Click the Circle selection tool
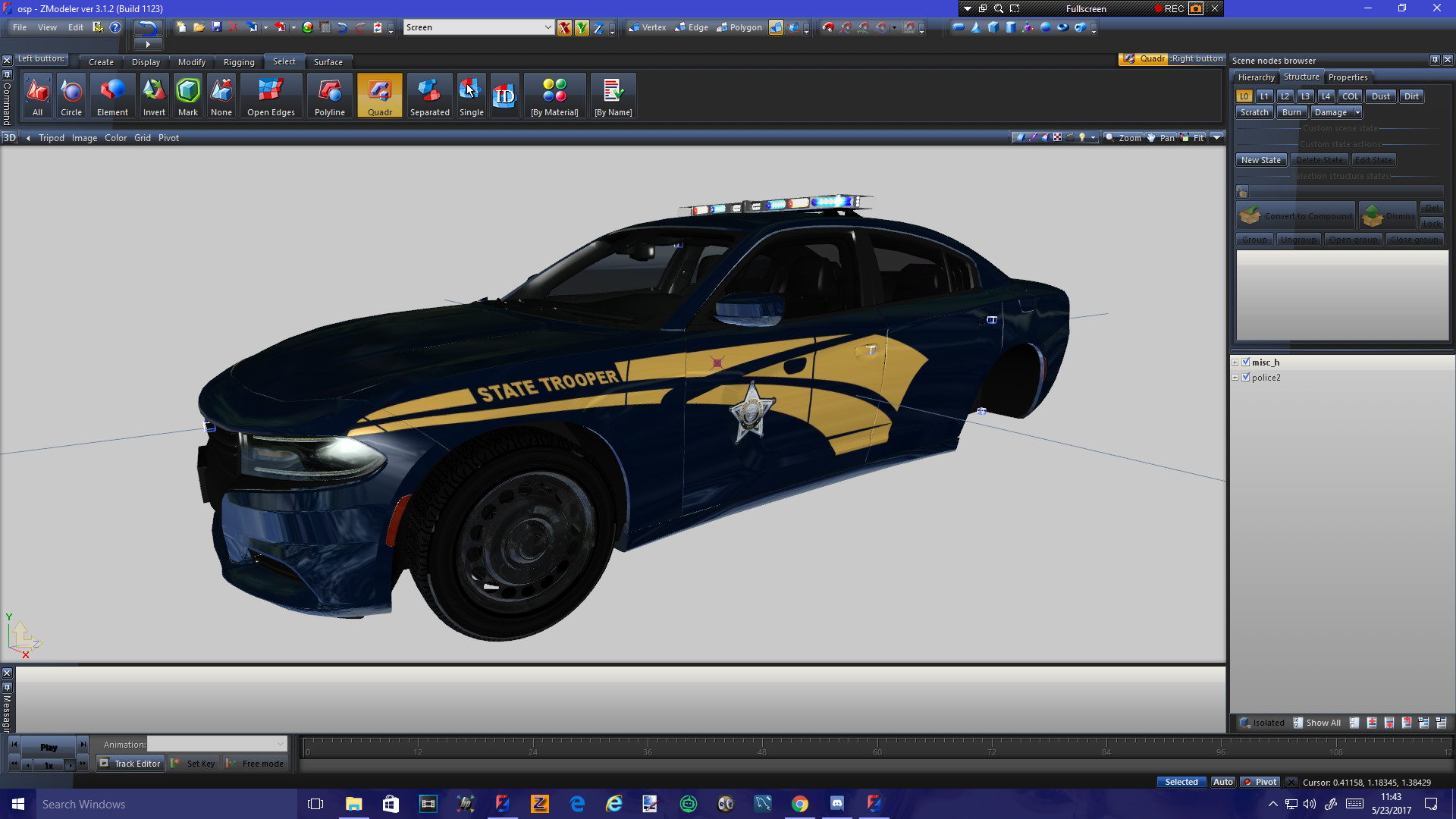This screenshot has height=819, width=1456. pyautogui.click(x=71, y=96)
